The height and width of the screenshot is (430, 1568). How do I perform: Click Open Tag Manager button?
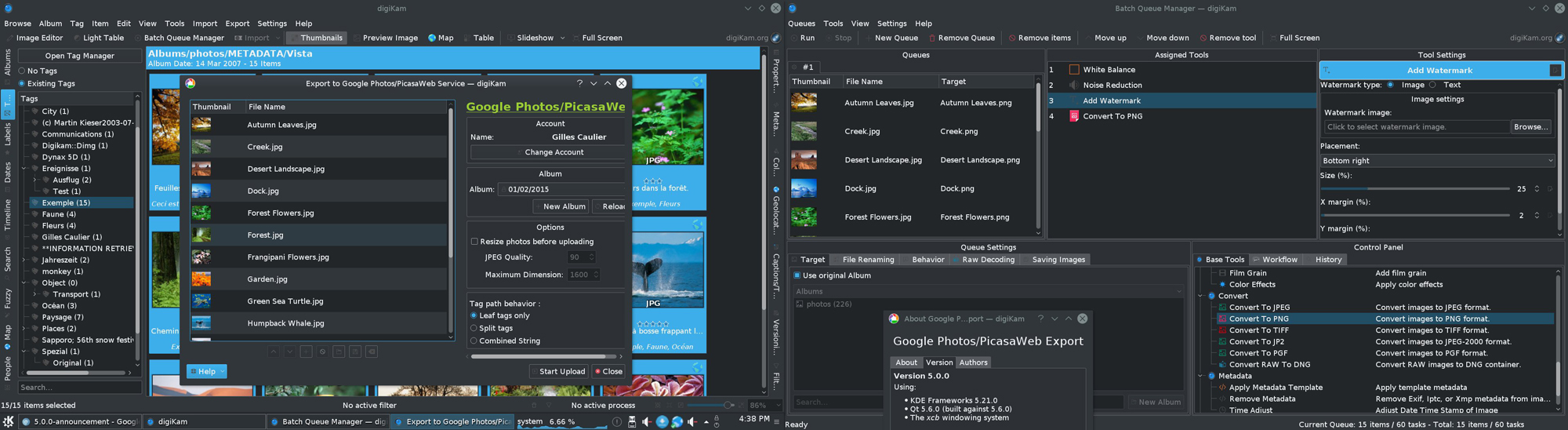[80, 56]
